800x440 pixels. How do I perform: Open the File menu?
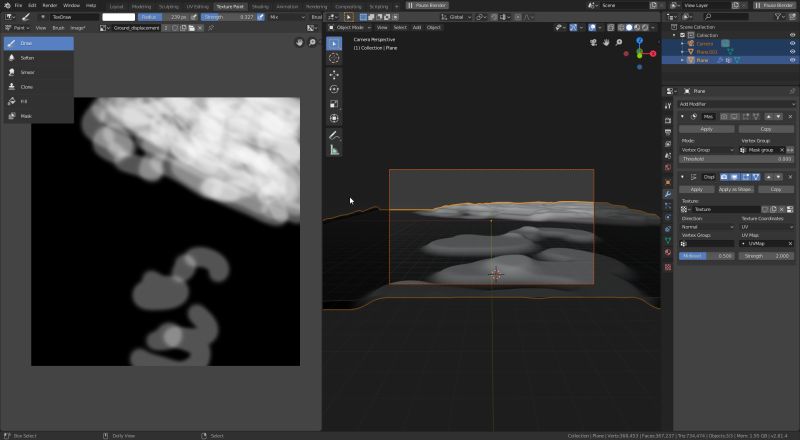[x=18, y=5]
